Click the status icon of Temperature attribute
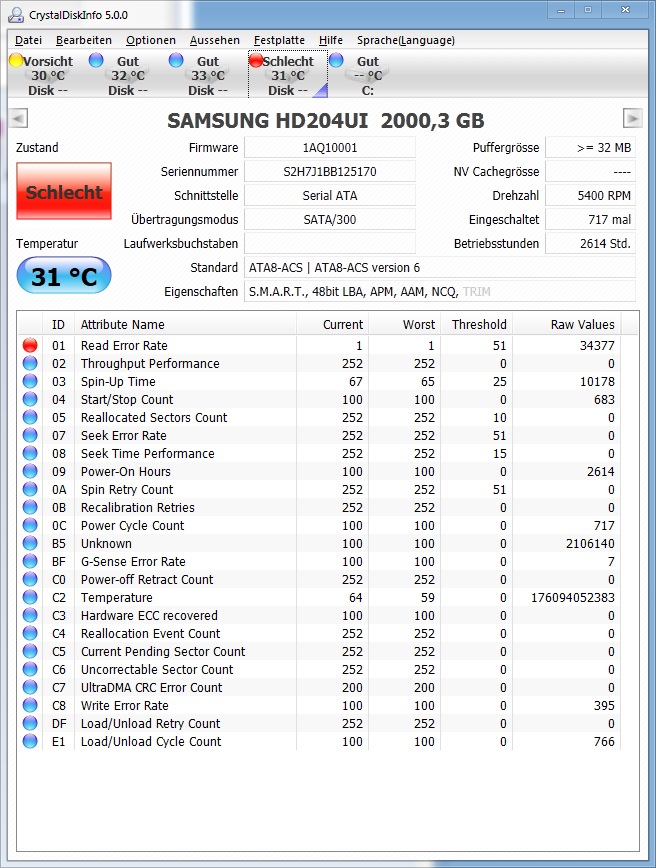 click(30, 597)
